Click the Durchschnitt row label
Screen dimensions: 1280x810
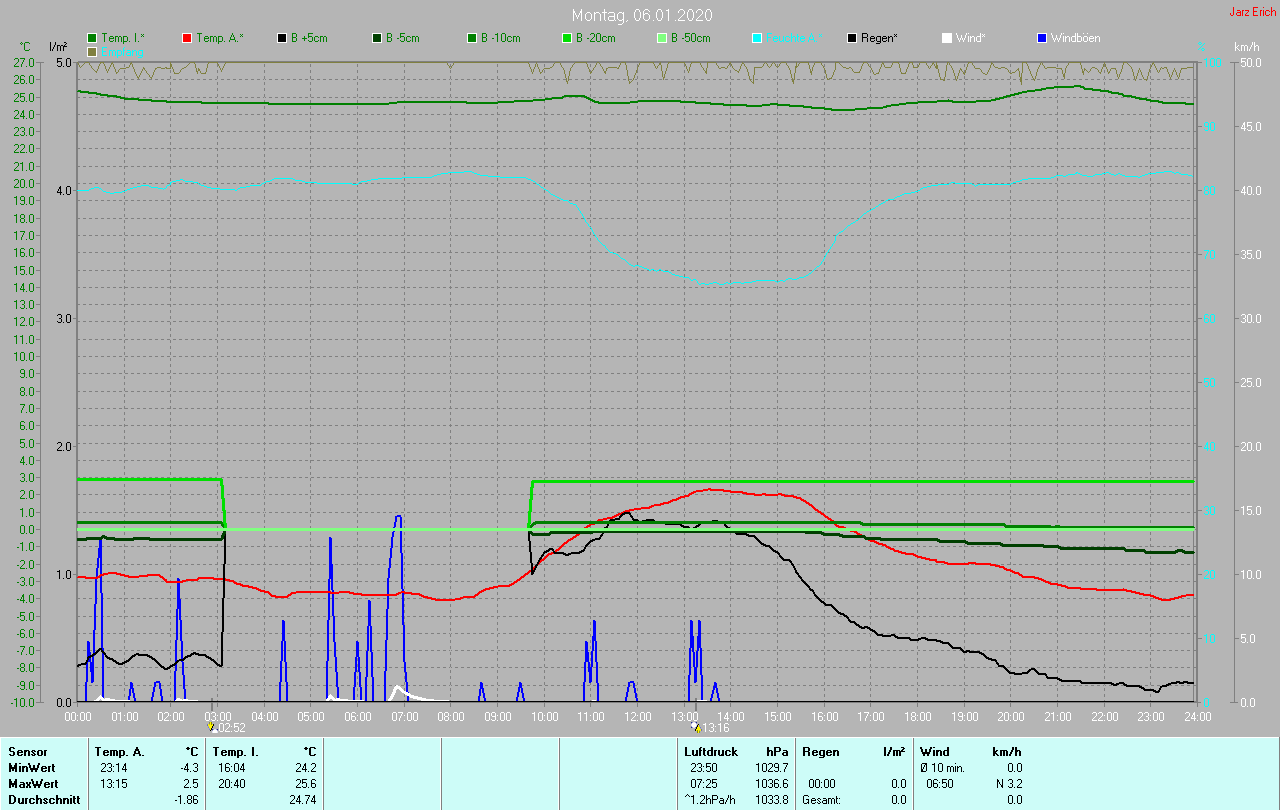coord(44,800)
